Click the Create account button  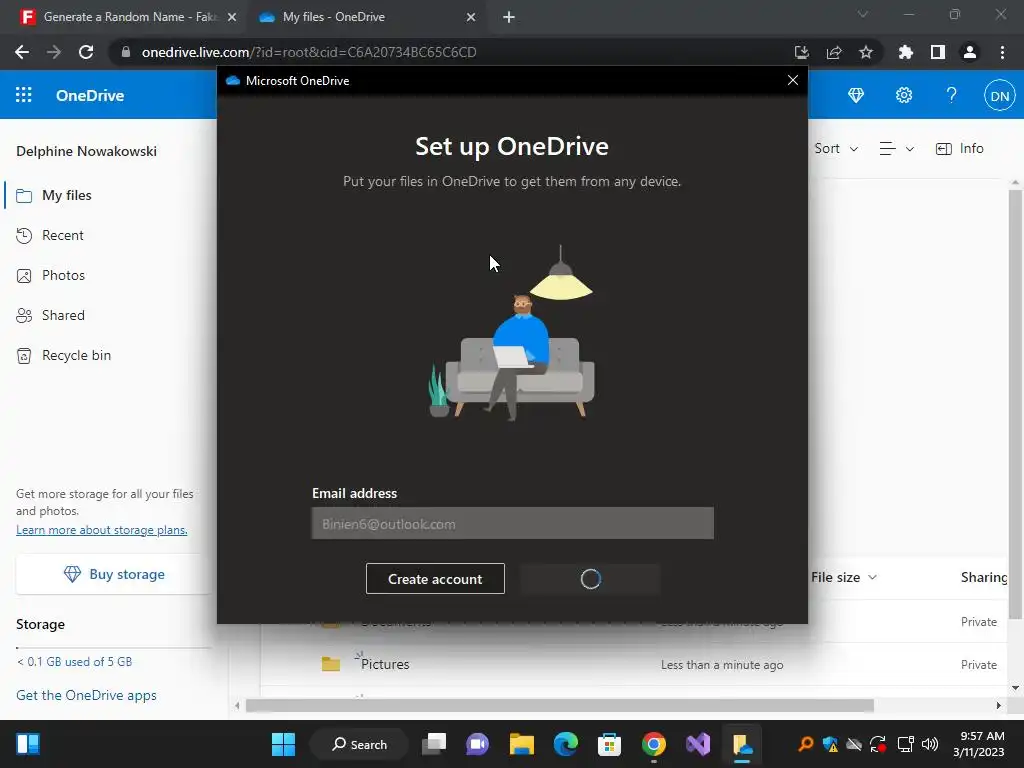tap(435, 579)
